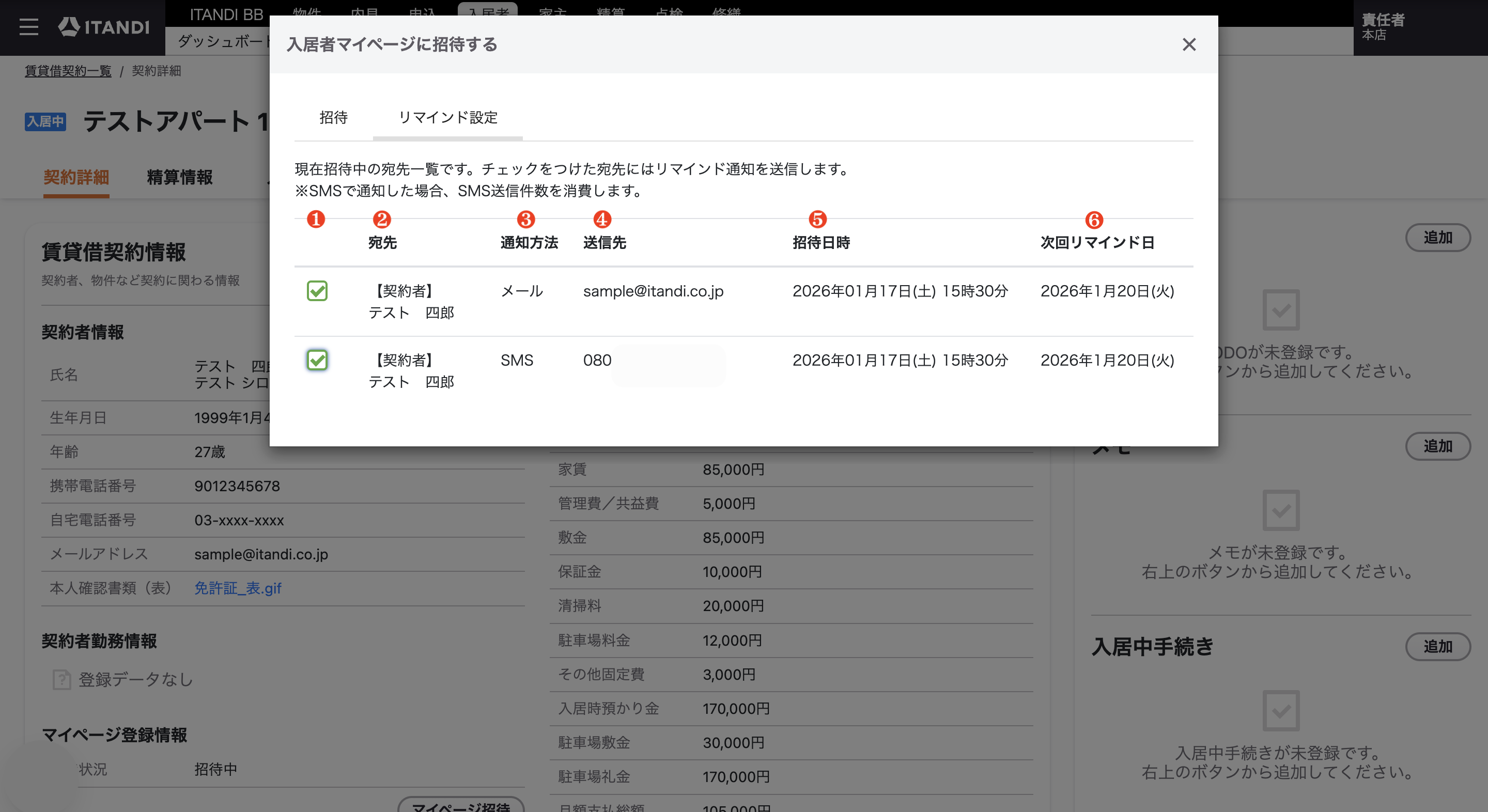
Task: Click the 送信先 column header
Action: (x=604, y=243)
